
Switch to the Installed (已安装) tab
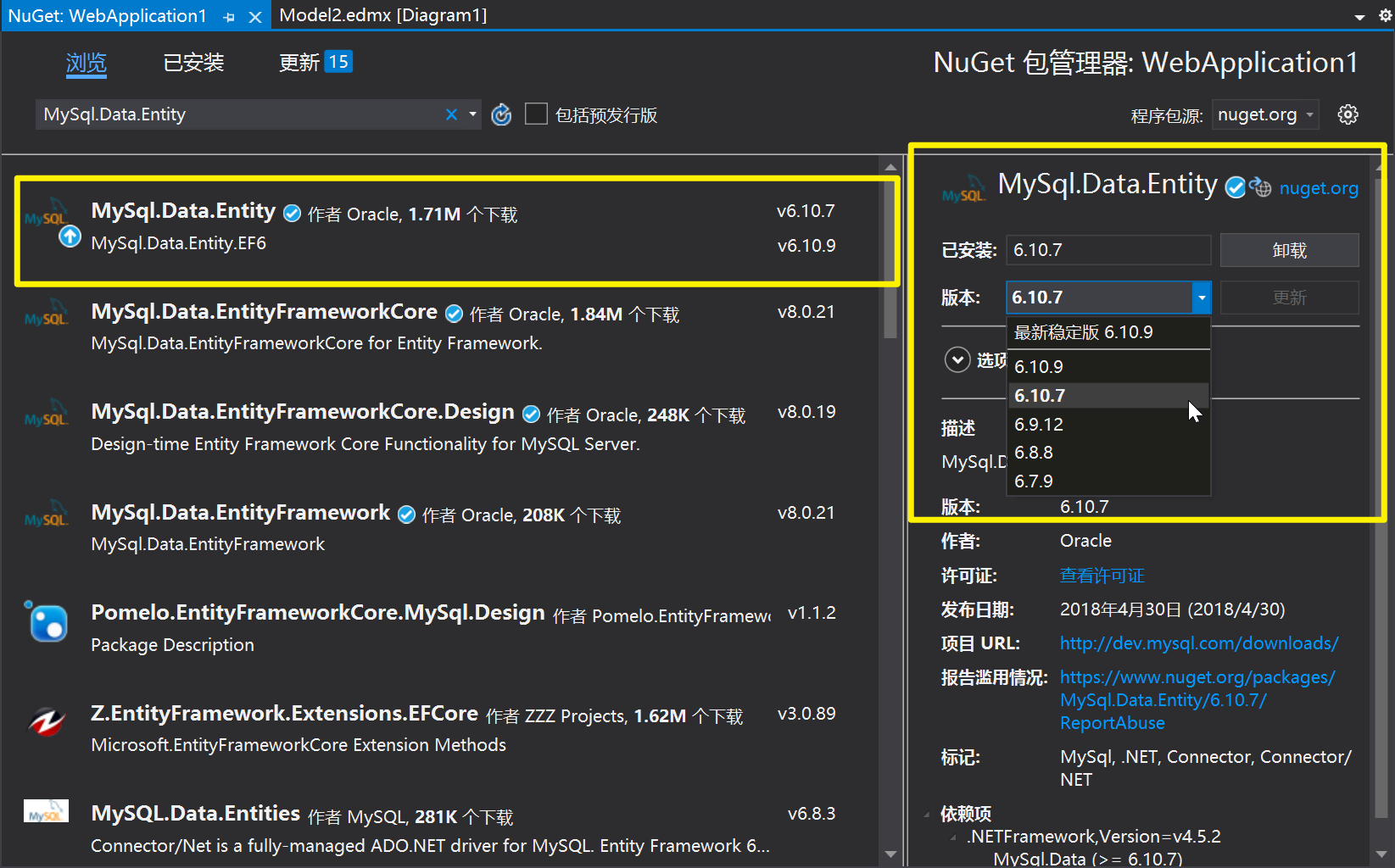[193, 63]
